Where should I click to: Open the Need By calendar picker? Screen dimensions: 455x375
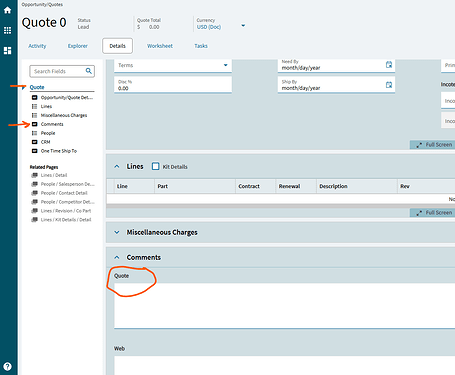coord(389,65)
